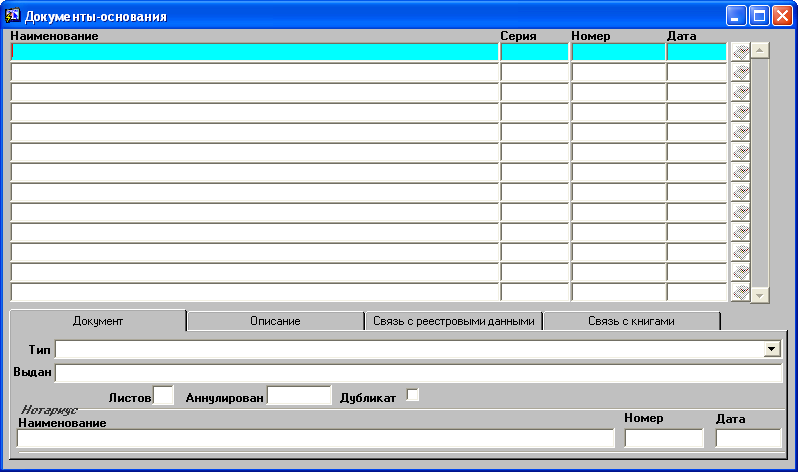The image size is (798, 472).
Task: Toggle the Дубликат checkbox
Action: point(412,395)
